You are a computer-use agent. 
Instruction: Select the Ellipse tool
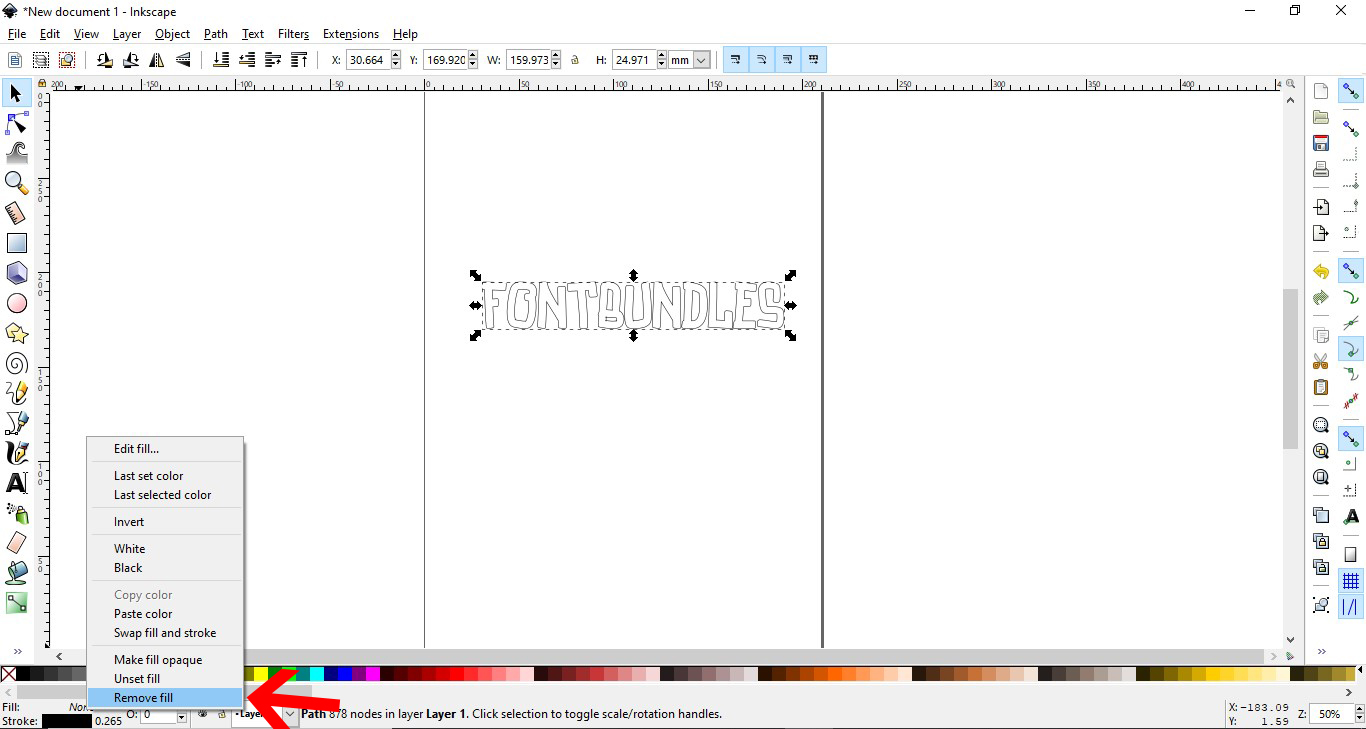(x=16, y=303)
